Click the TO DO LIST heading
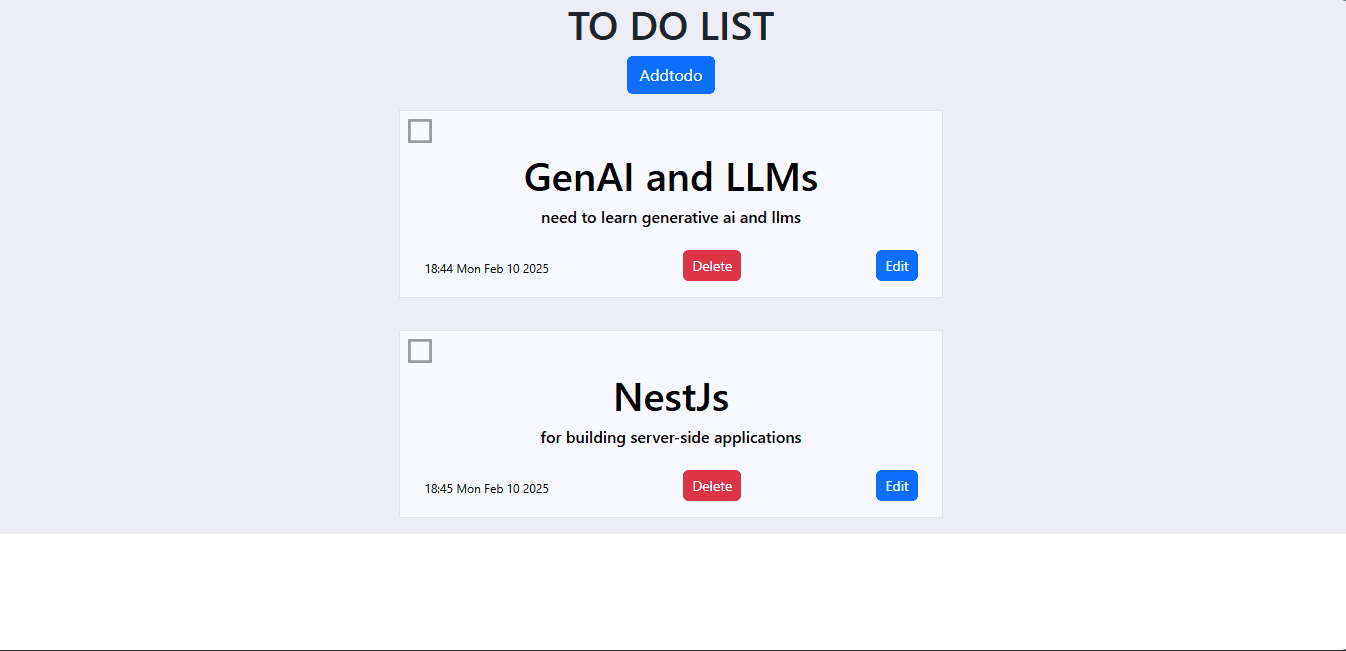The height and width of the screenshot is (651, 1346). (670, 26)
